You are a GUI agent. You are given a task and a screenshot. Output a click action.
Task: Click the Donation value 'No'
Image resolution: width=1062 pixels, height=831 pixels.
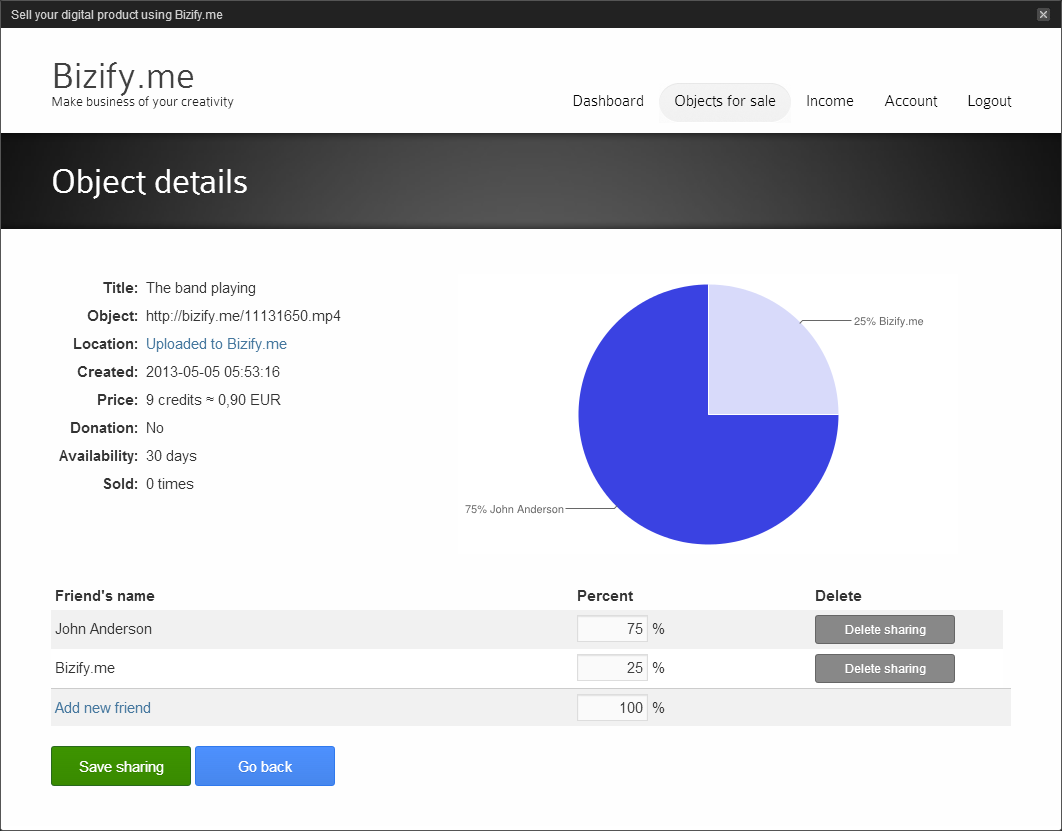point(154,428)
